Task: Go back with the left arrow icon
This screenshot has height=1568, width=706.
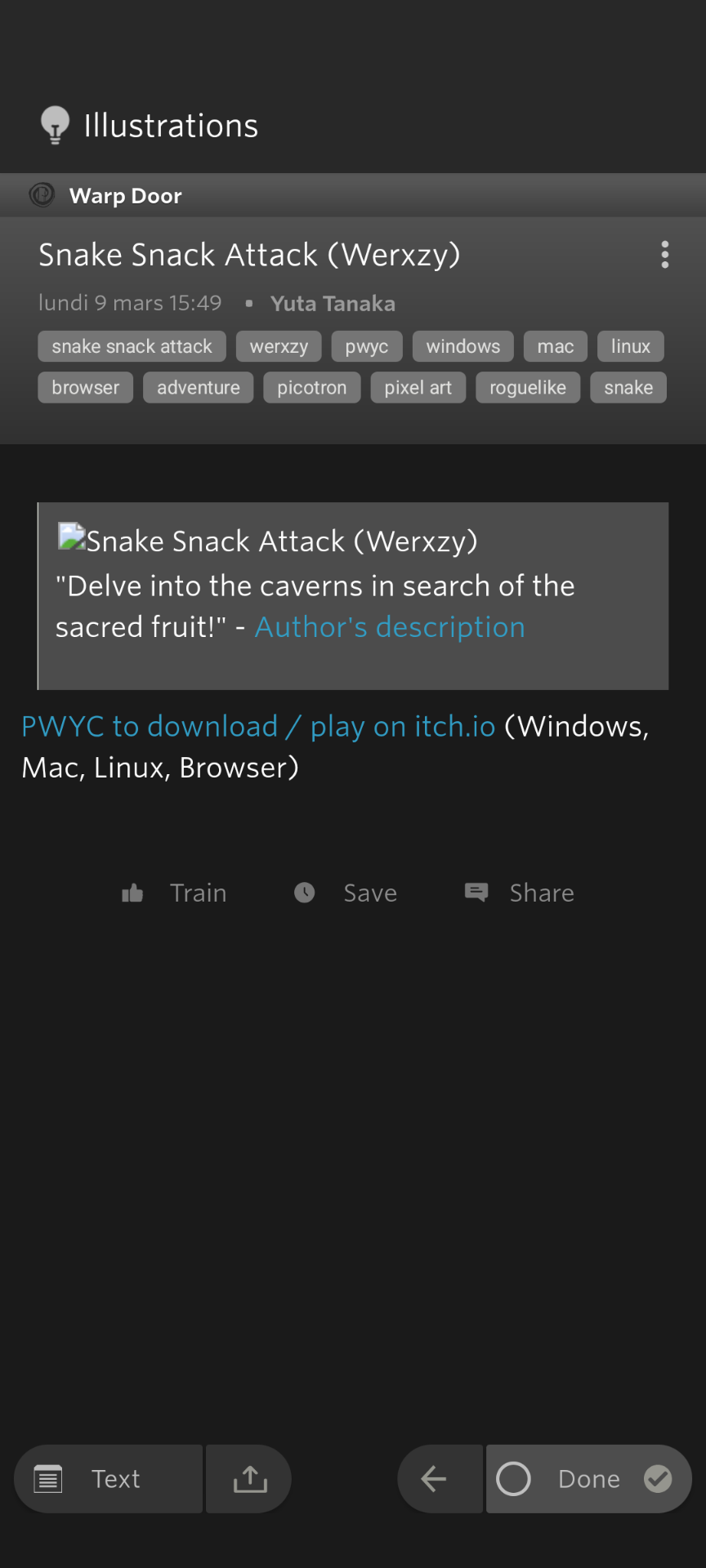Action: pos(434,1479)
